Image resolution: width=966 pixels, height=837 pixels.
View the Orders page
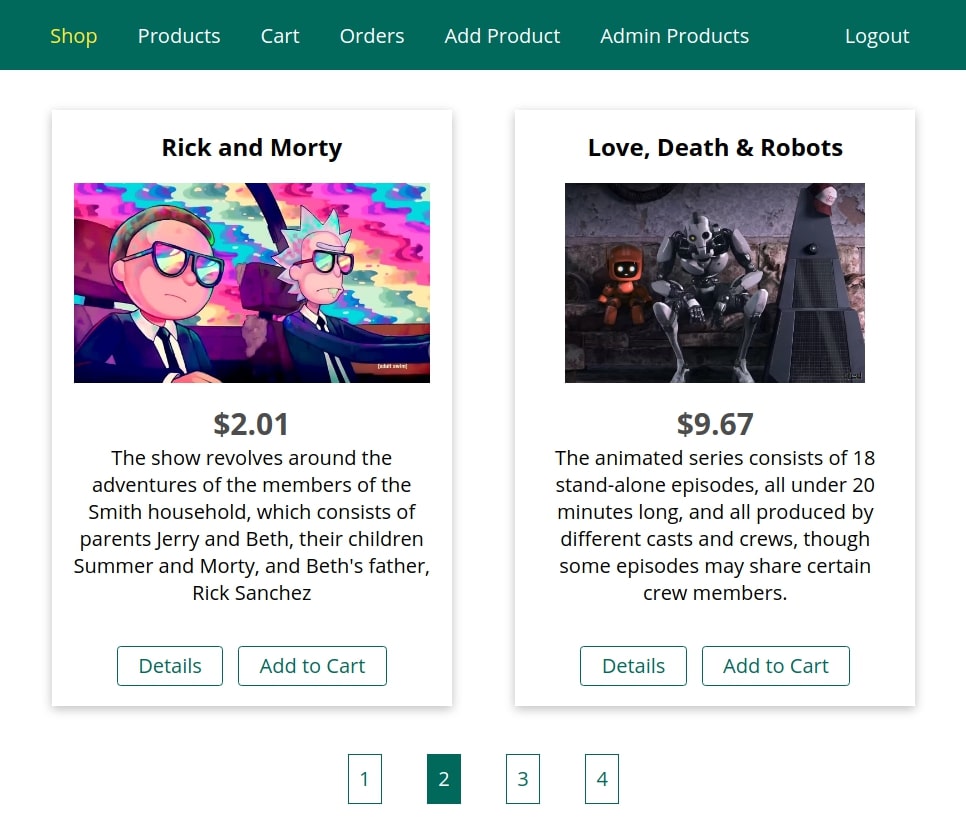[x=371, y=36]
